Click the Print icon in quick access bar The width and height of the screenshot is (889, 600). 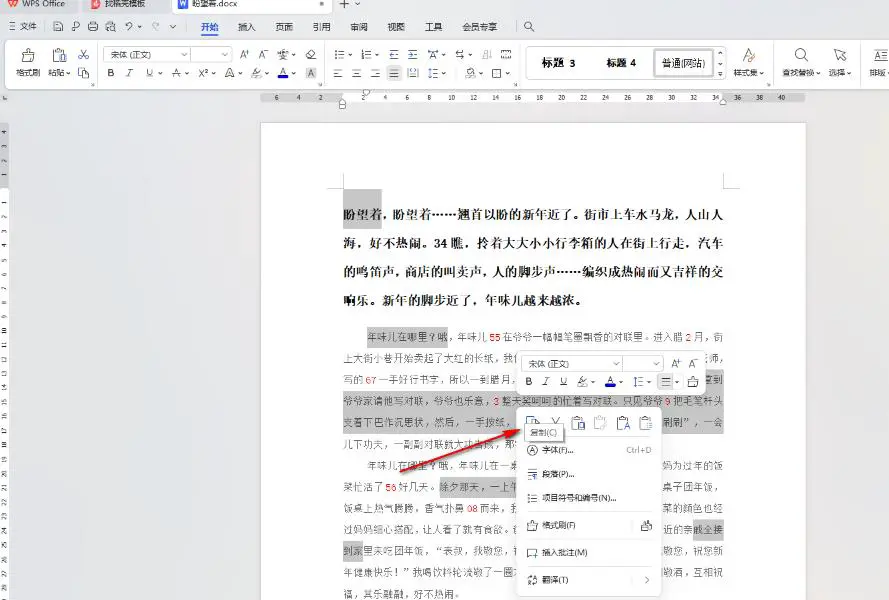(93, 26)
